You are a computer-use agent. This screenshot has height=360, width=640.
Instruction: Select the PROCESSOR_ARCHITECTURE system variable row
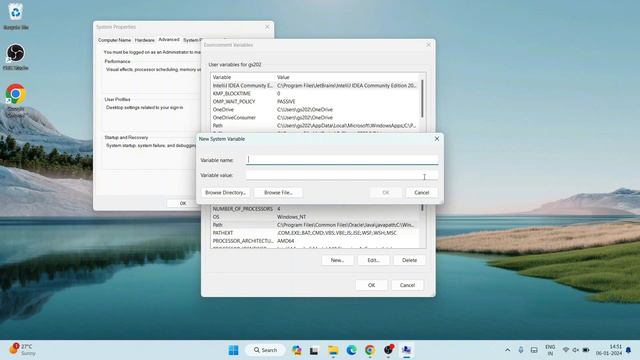(315, 241)
